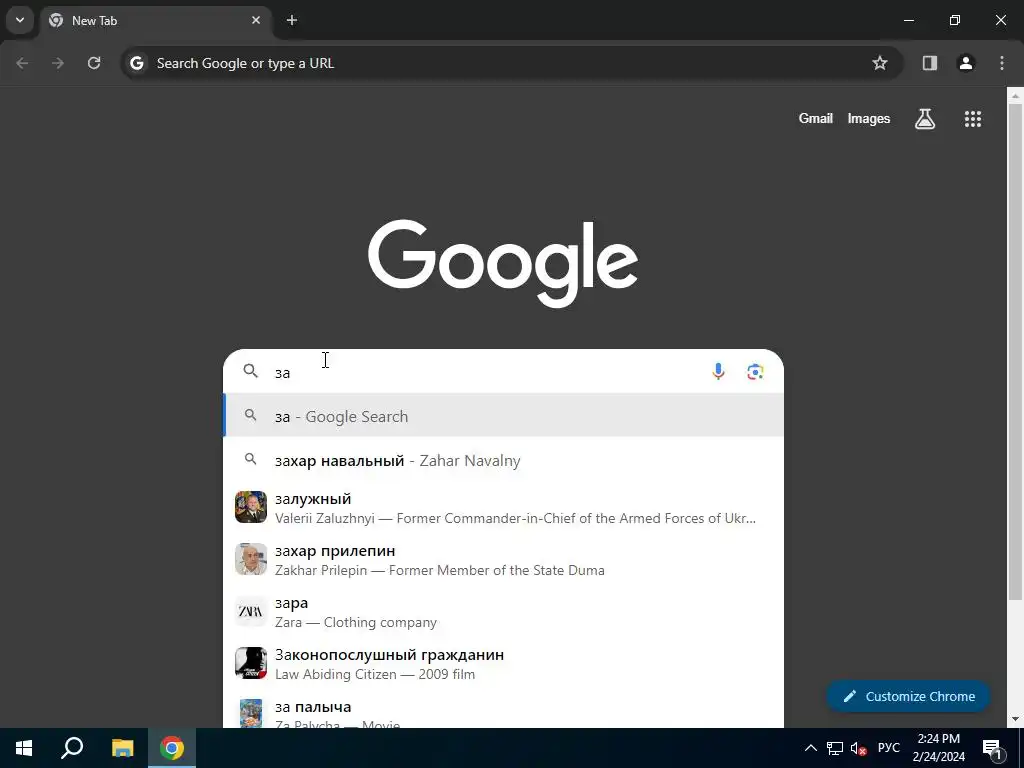Search by image with Google Lens
1024x768 pixels.
click(x=755, y=372)
